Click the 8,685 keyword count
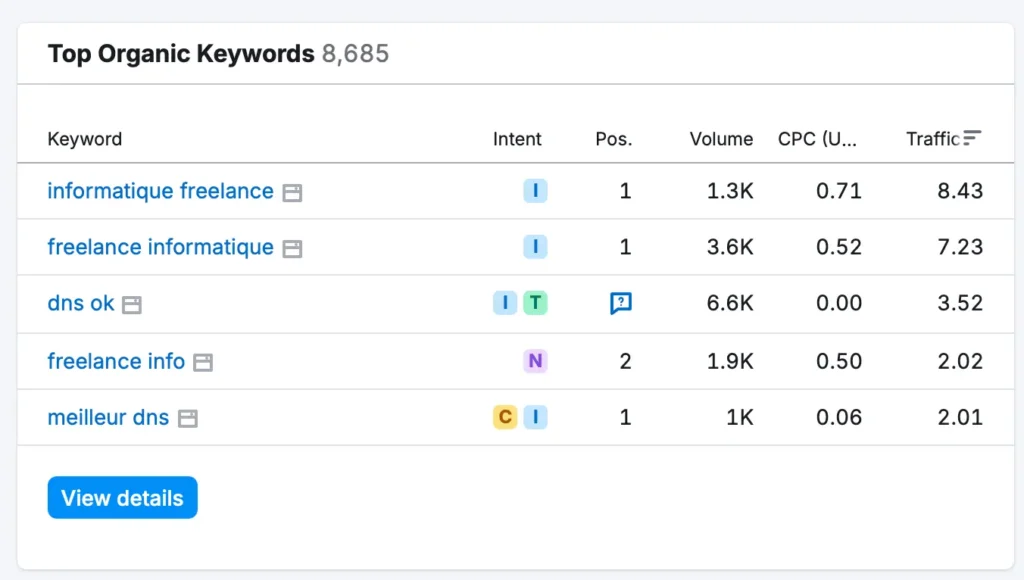This screenshot has width=1024, height=580. 355,54
